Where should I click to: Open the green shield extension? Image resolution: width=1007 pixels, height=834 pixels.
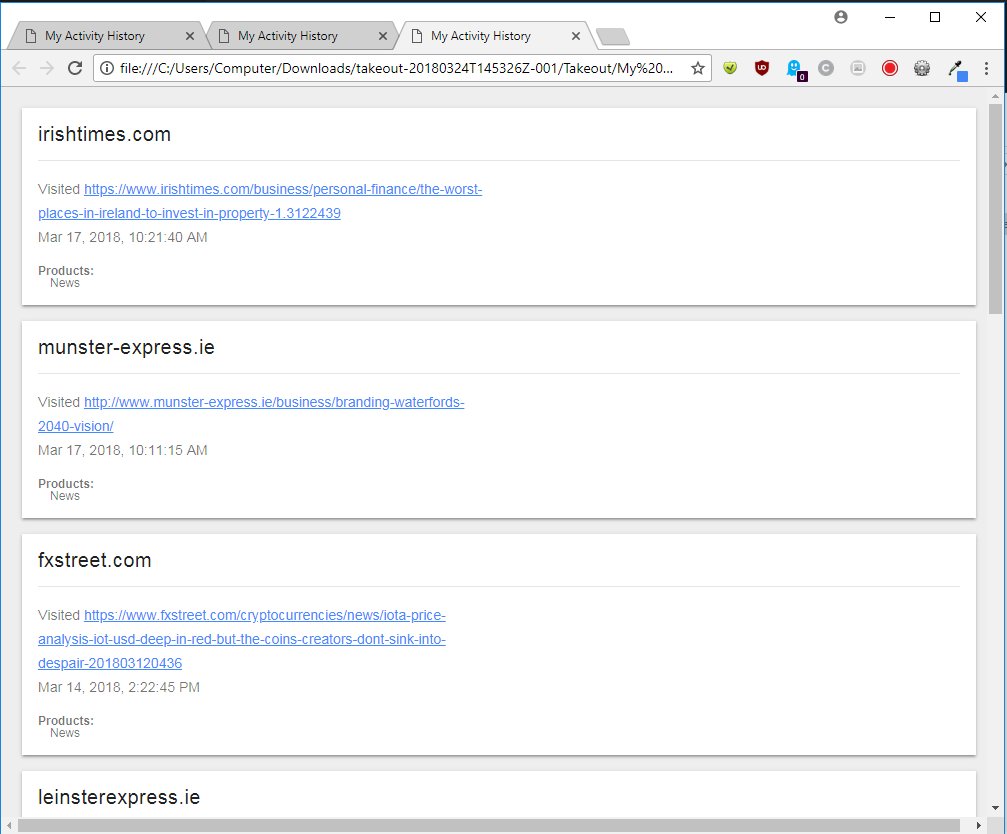[730, 68]
